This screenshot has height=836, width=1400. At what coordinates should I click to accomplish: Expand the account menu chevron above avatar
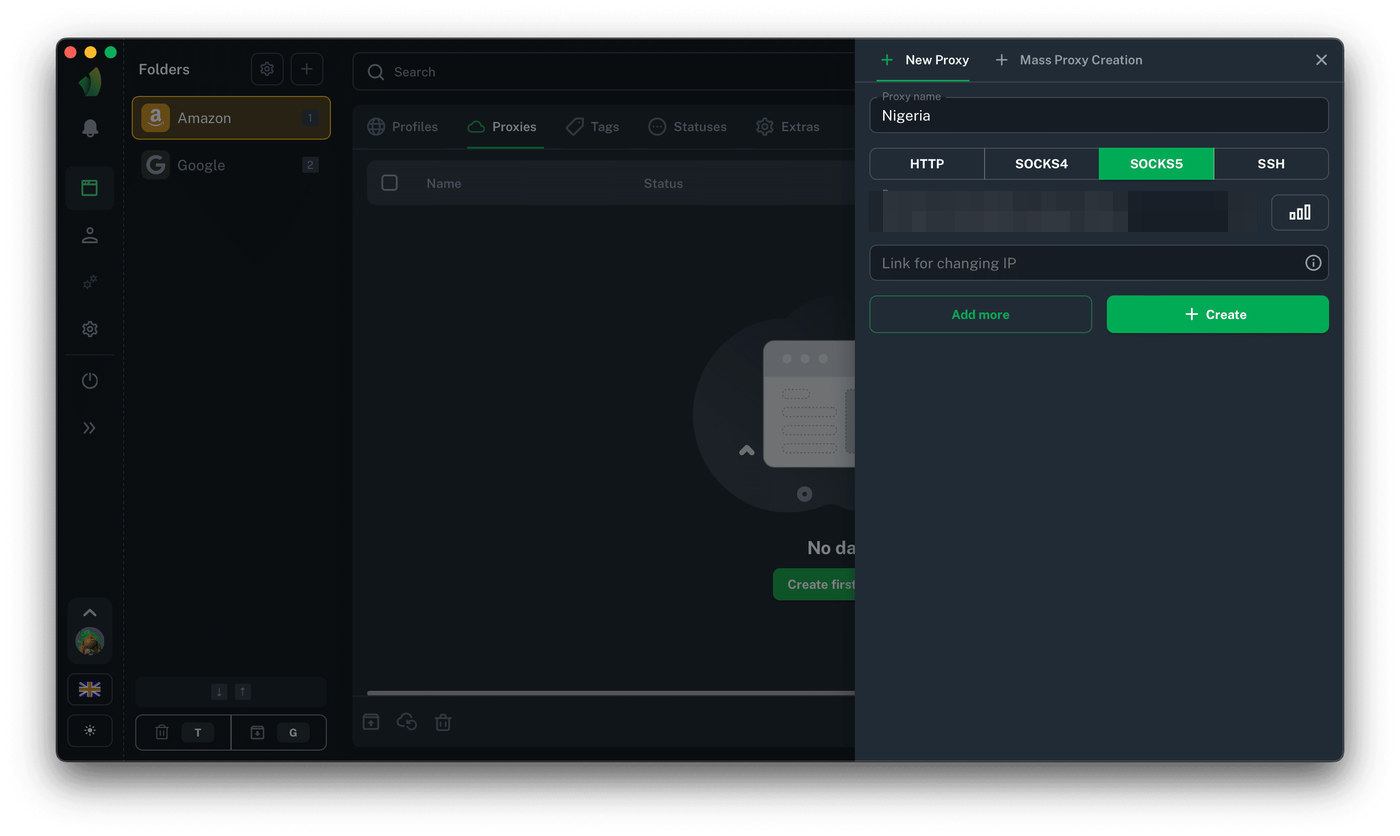tap(90, 613)
